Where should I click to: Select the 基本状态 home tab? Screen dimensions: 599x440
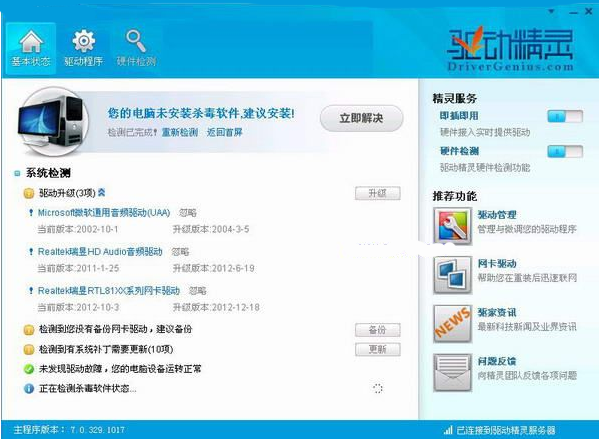[31, 49]
